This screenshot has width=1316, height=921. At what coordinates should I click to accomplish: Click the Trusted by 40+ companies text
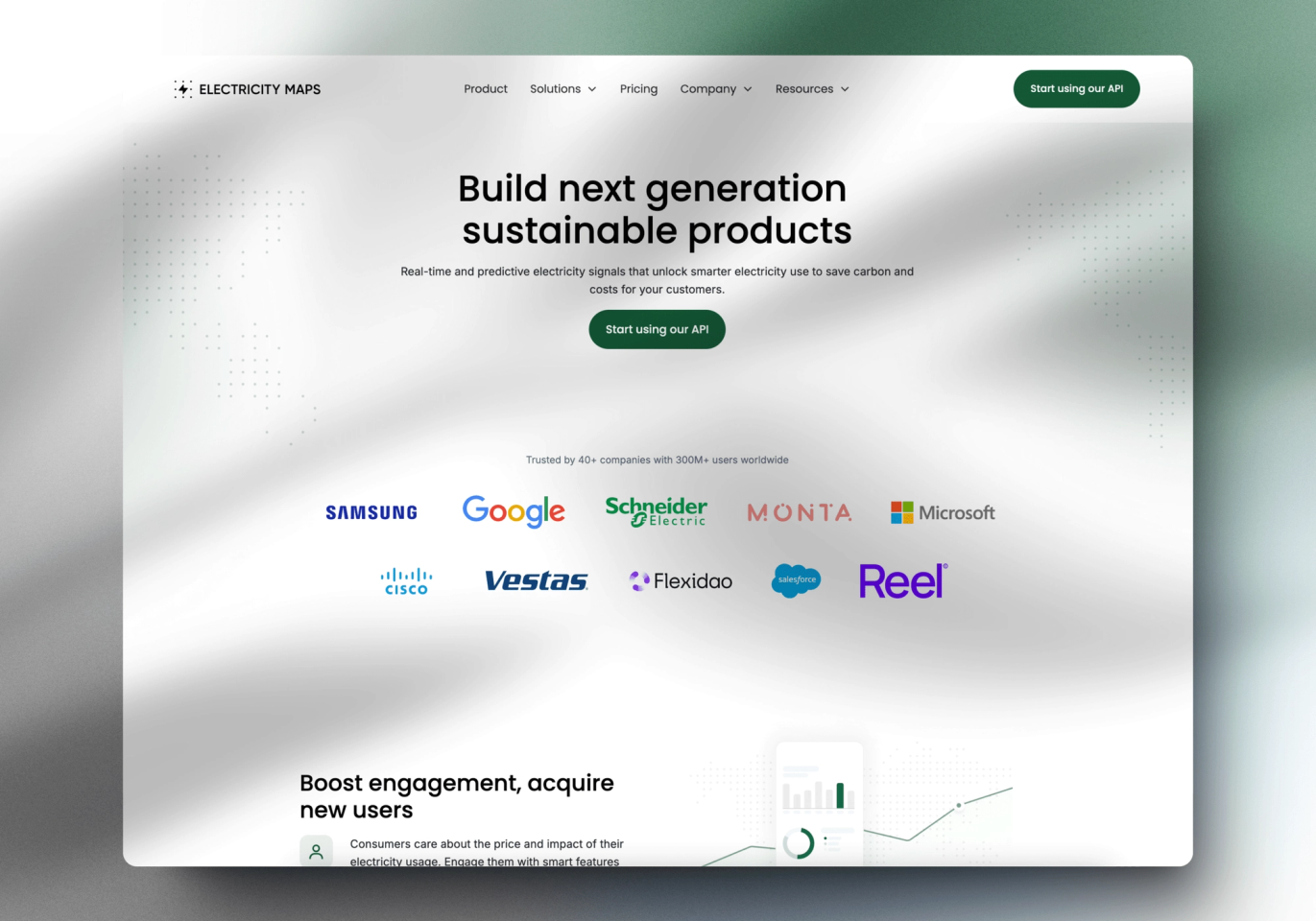coord(657,460)
